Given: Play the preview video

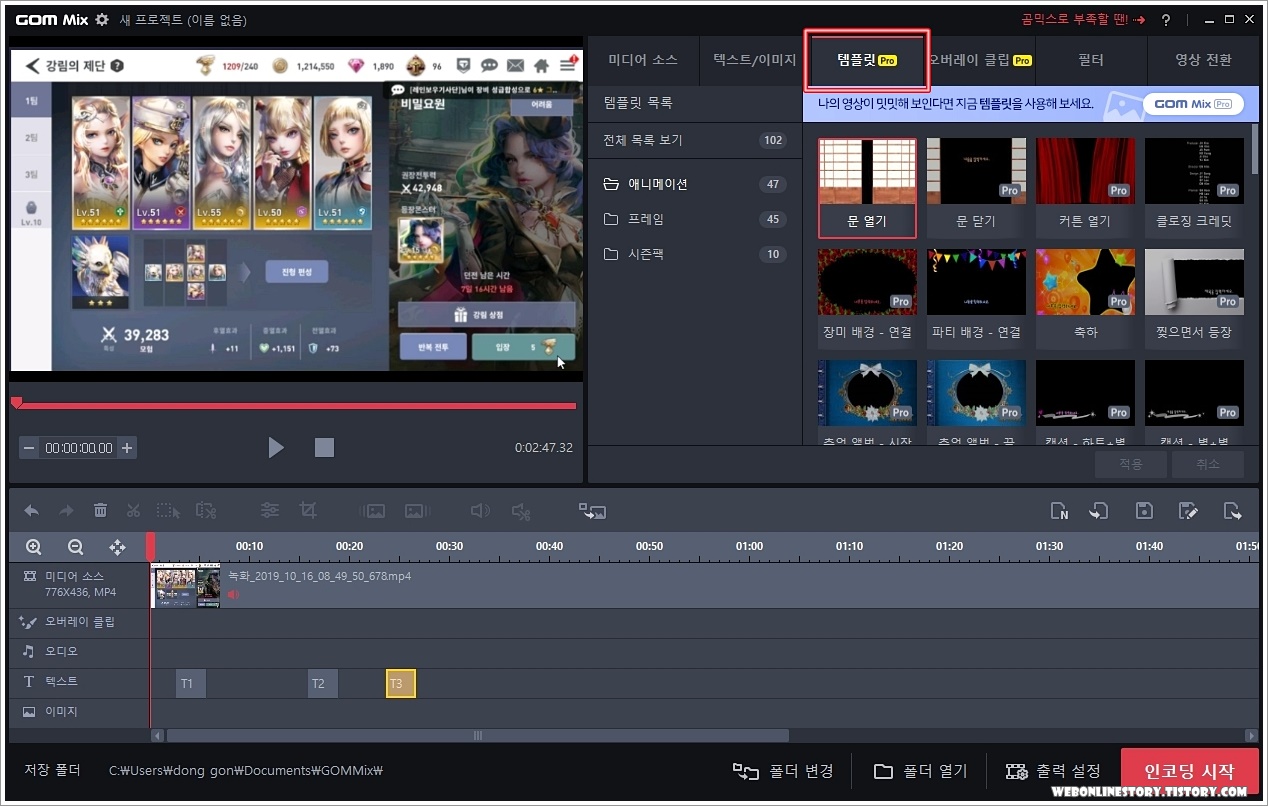Looking at the screenshot, I should (276, 447).
